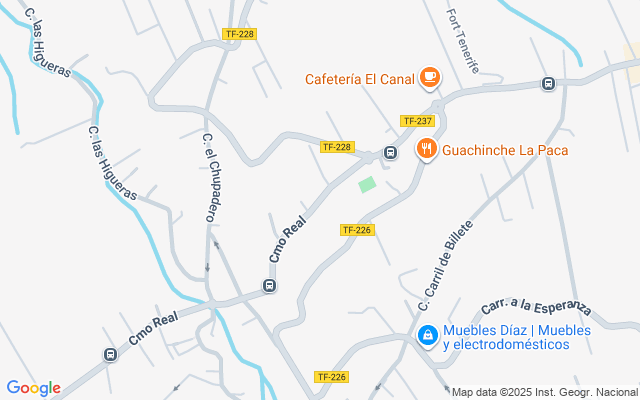Click the bus stop near the Google logo
640x400 pixels.
[110, 355]
